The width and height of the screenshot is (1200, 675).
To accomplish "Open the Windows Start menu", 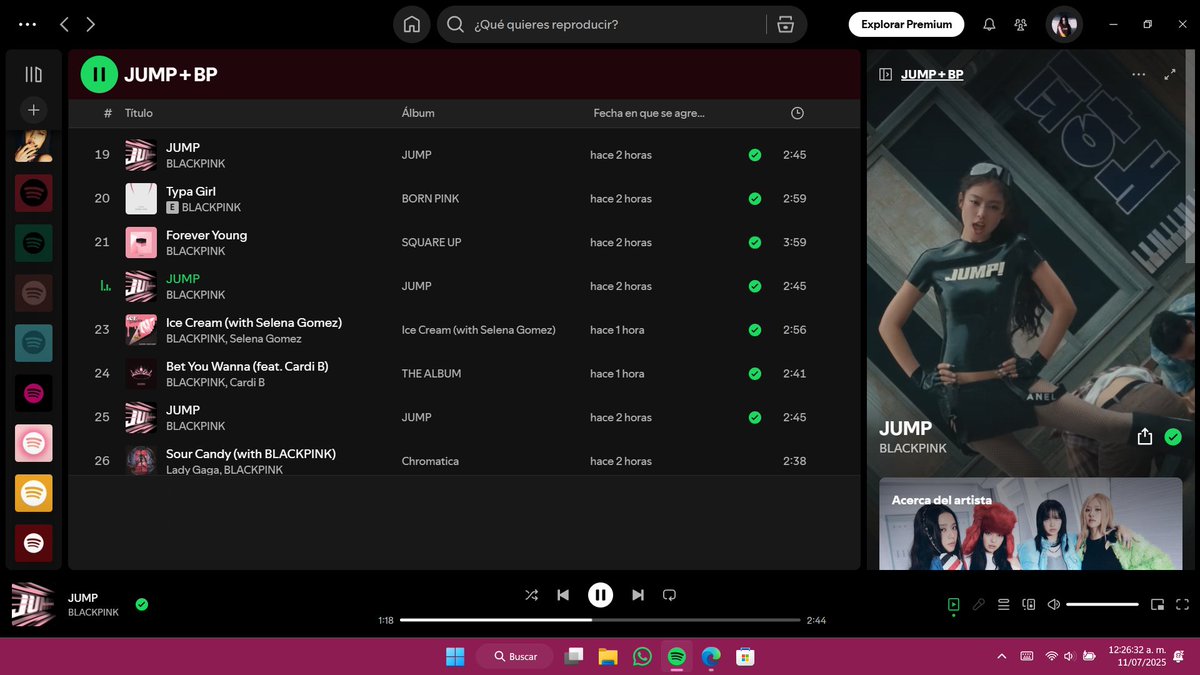I will pyautogui.click(x=455, y=656).
